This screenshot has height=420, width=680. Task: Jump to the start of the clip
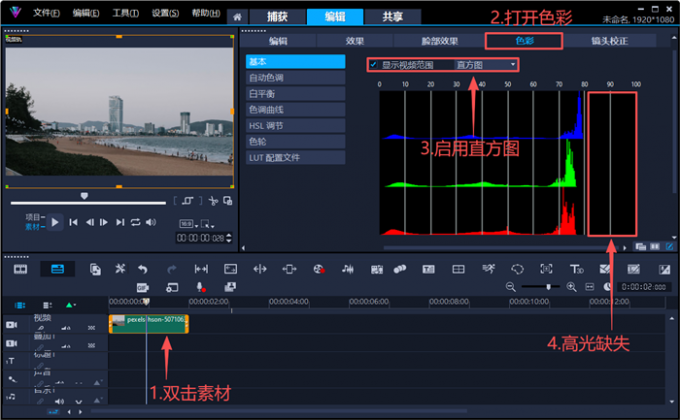[73, 223]
